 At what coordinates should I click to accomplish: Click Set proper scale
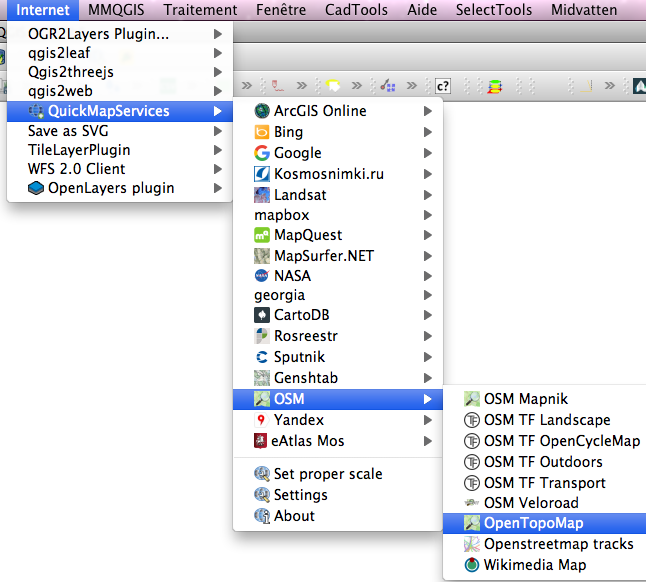[x=327, y=474]
